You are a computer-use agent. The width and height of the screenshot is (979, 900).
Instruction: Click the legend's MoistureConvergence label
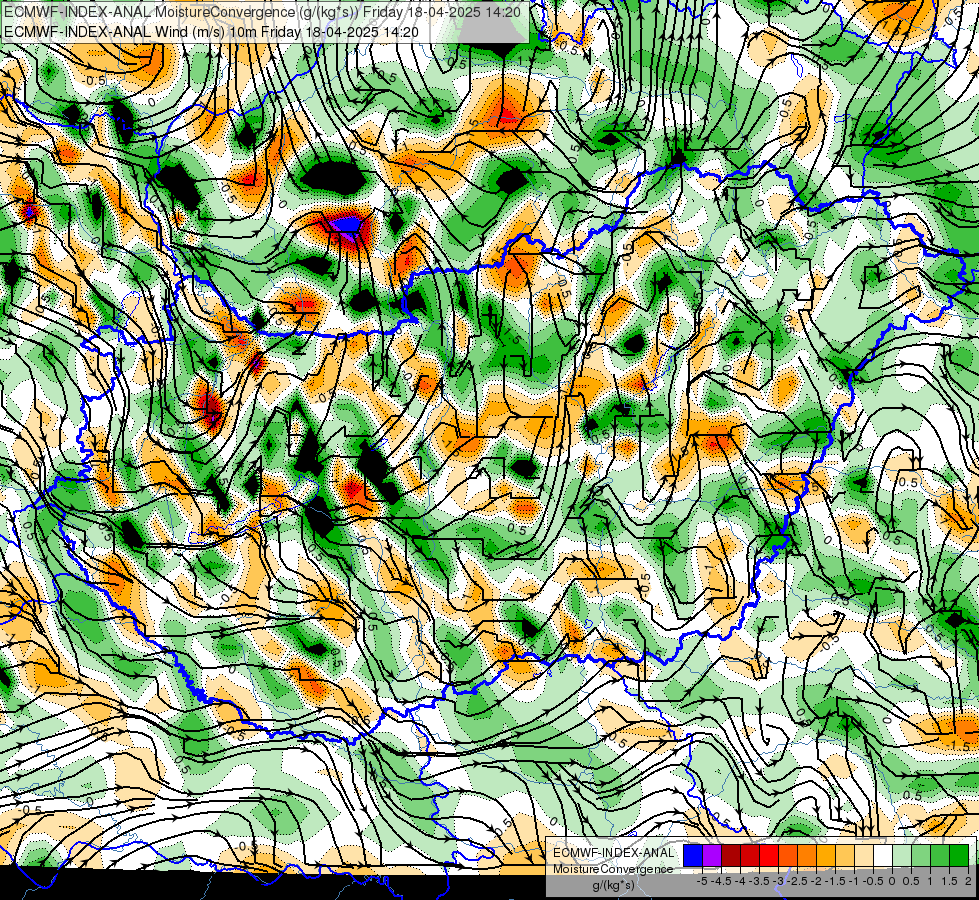click(613, 869)
